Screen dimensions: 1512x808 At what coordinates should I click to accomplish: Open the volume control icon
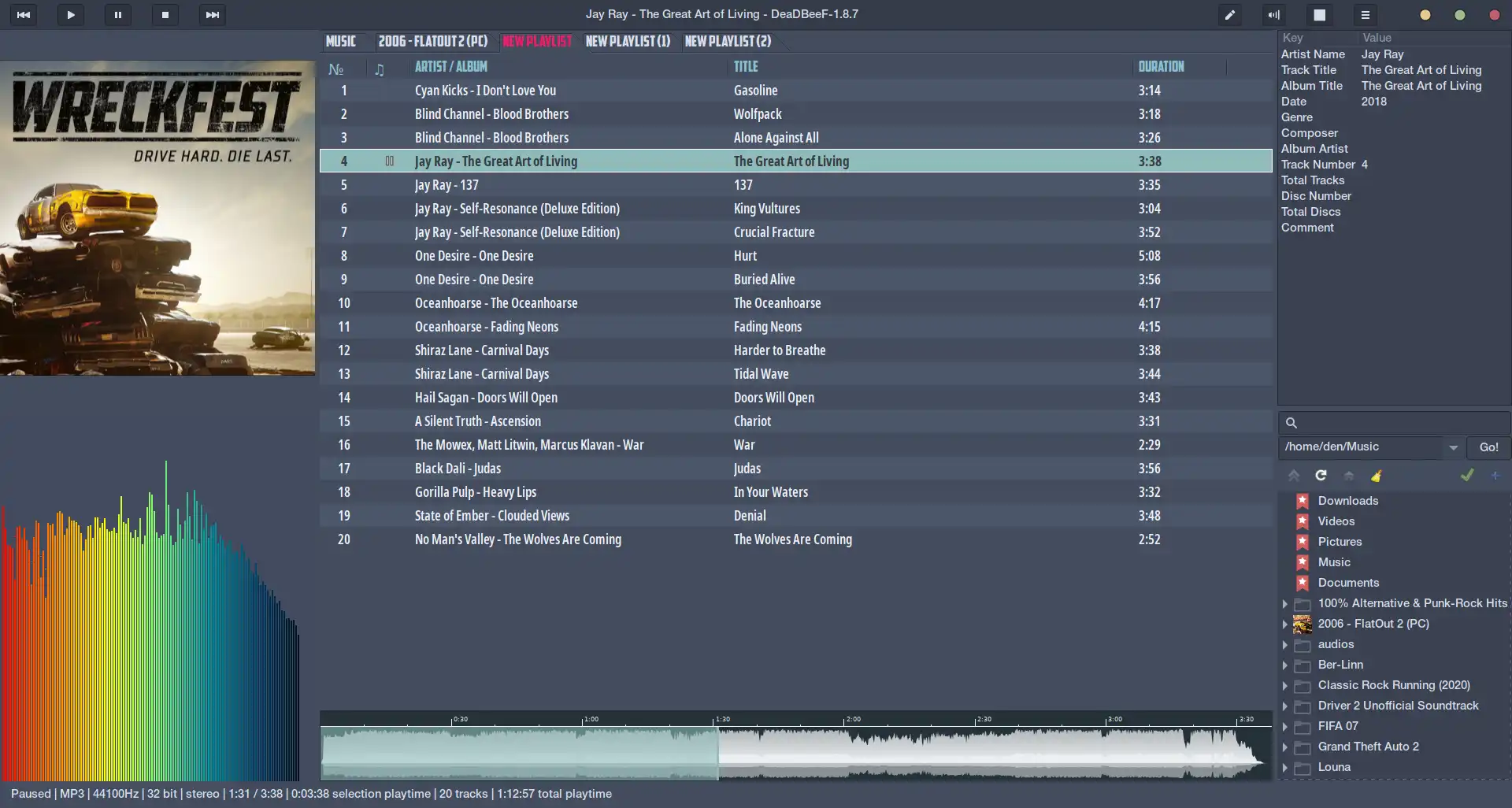(1273, 14)
